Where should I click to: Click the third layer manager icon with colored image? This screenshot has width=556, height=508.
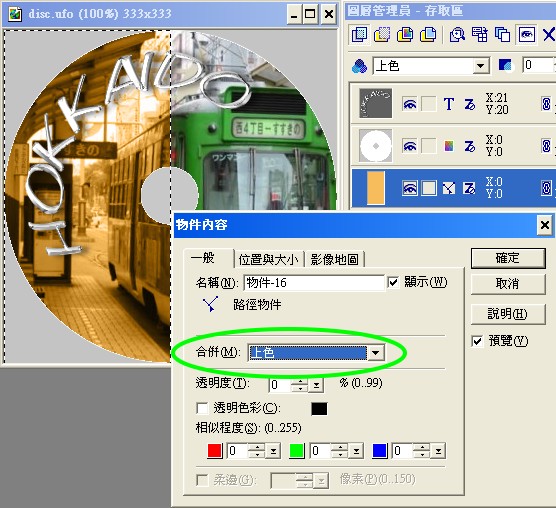[405, 34]
